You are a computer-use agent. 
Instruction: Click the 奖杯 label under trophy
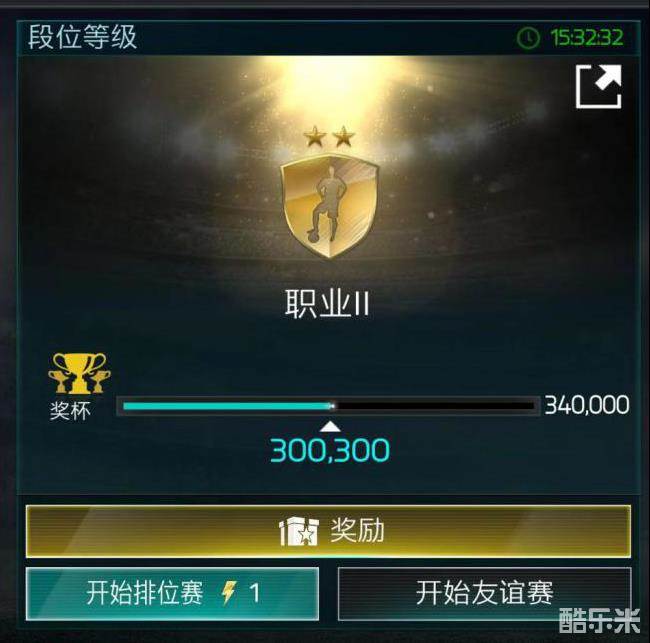(70, 411)
